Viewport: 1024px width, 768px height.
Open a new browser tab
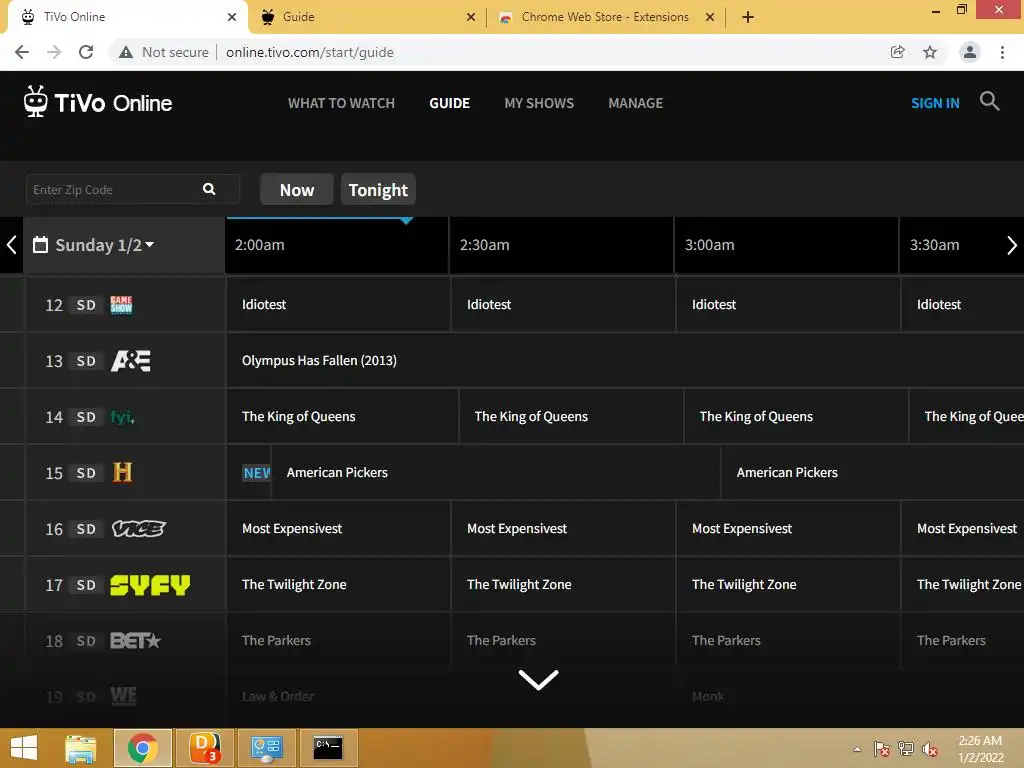tap(748, 17)
